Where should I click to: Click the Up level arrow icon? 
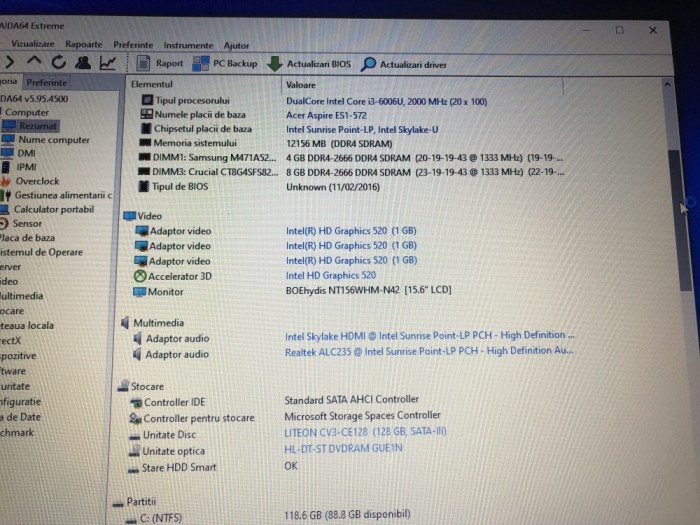(34, 62)
